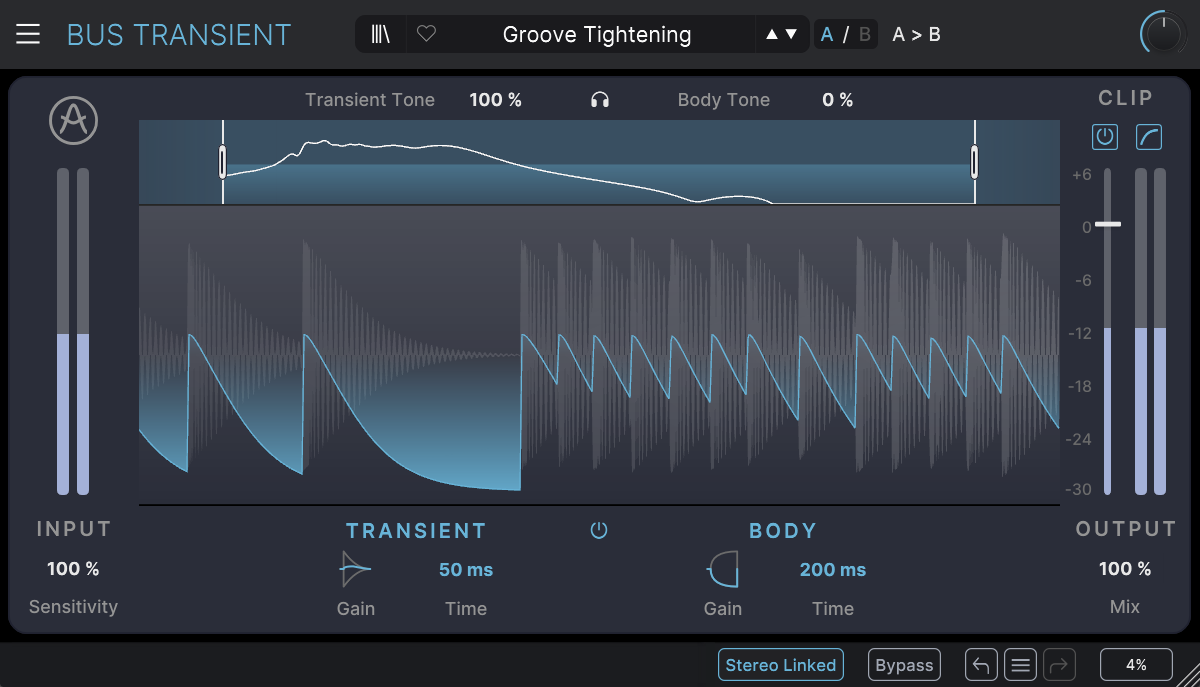Undo the last change
The height and width of the screenshot is (687, 1200).
point(981,665)
